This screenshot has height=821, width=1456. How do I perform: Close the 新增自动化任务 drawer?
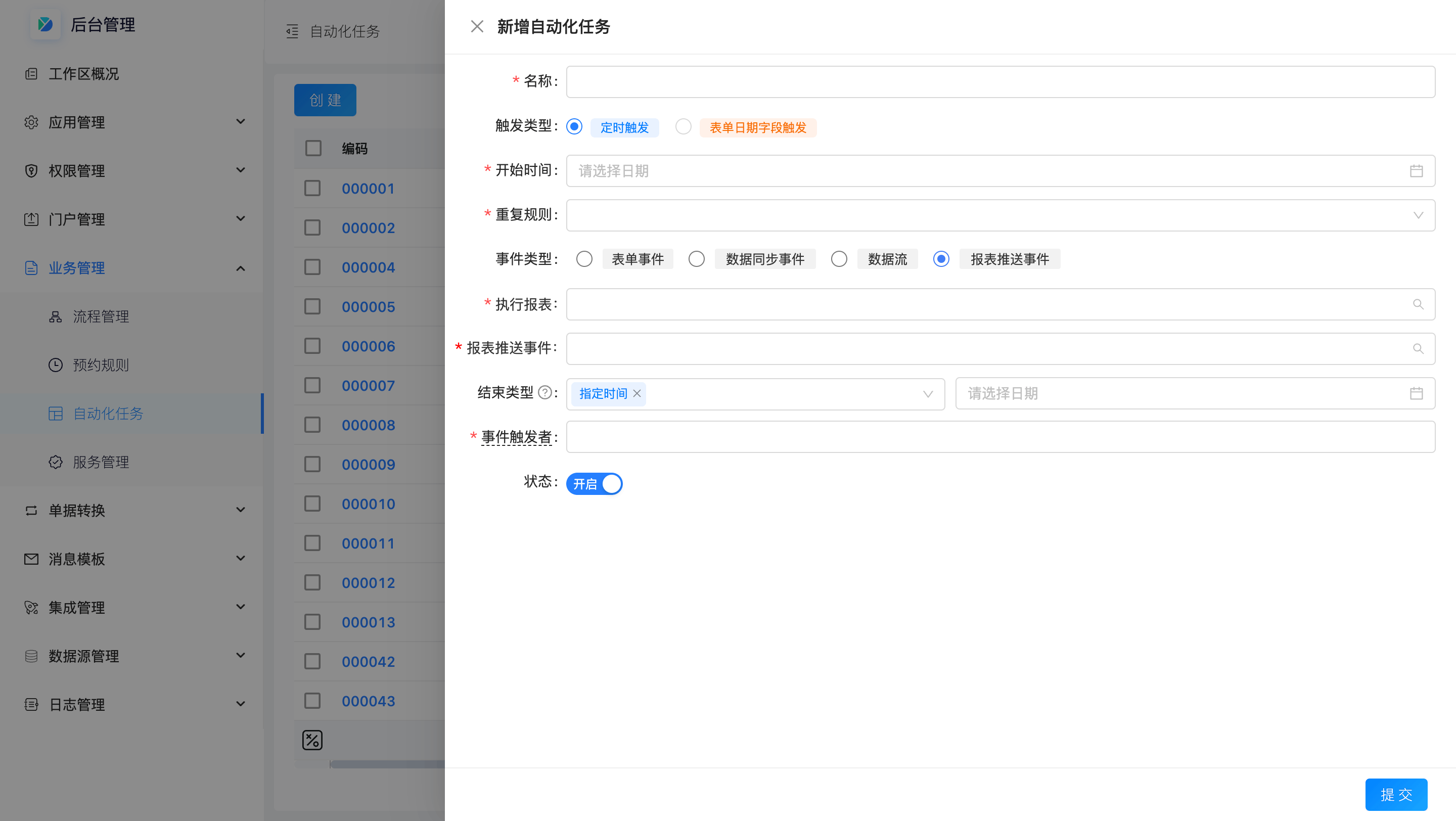pyautogui.click(x=477, y=27)
